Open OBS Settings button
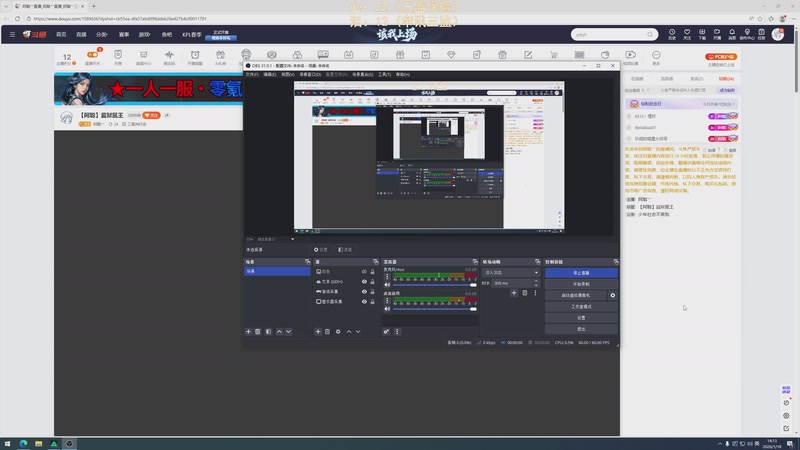 (581, 318)
